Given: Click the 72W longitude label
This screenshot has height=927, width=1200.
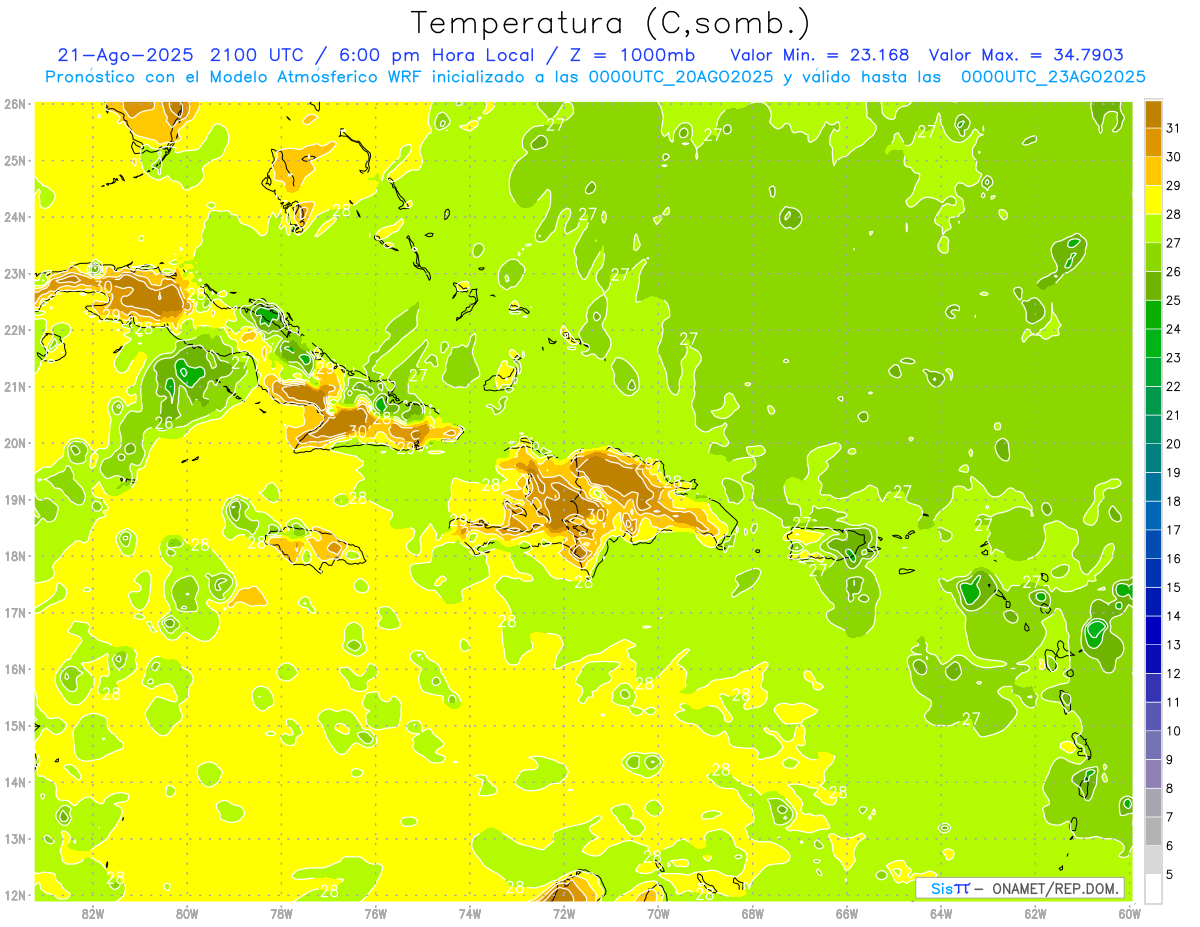Looking at the screenshot, I should pos(564,913).
